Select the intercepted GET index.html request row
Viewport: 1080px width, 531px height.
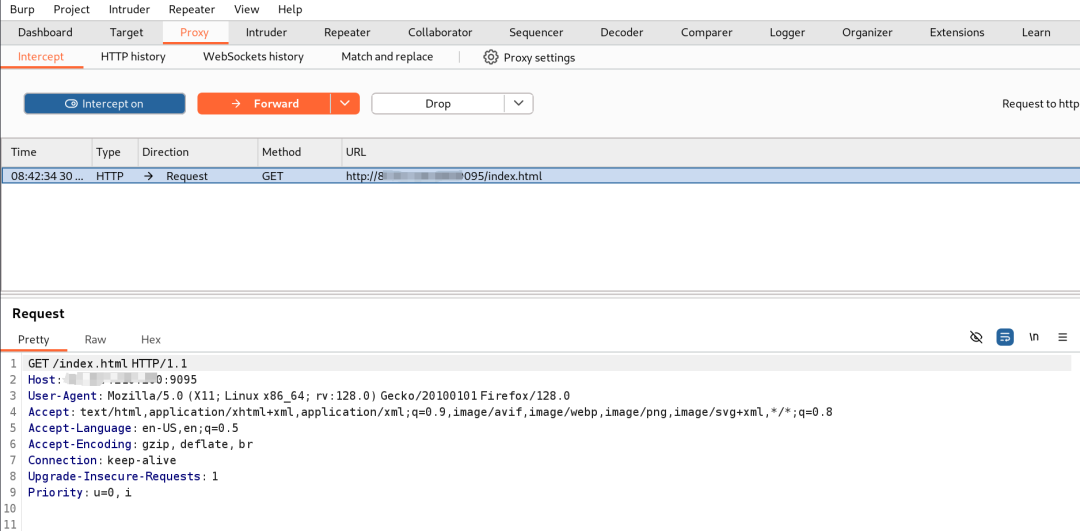pos(540,176)
